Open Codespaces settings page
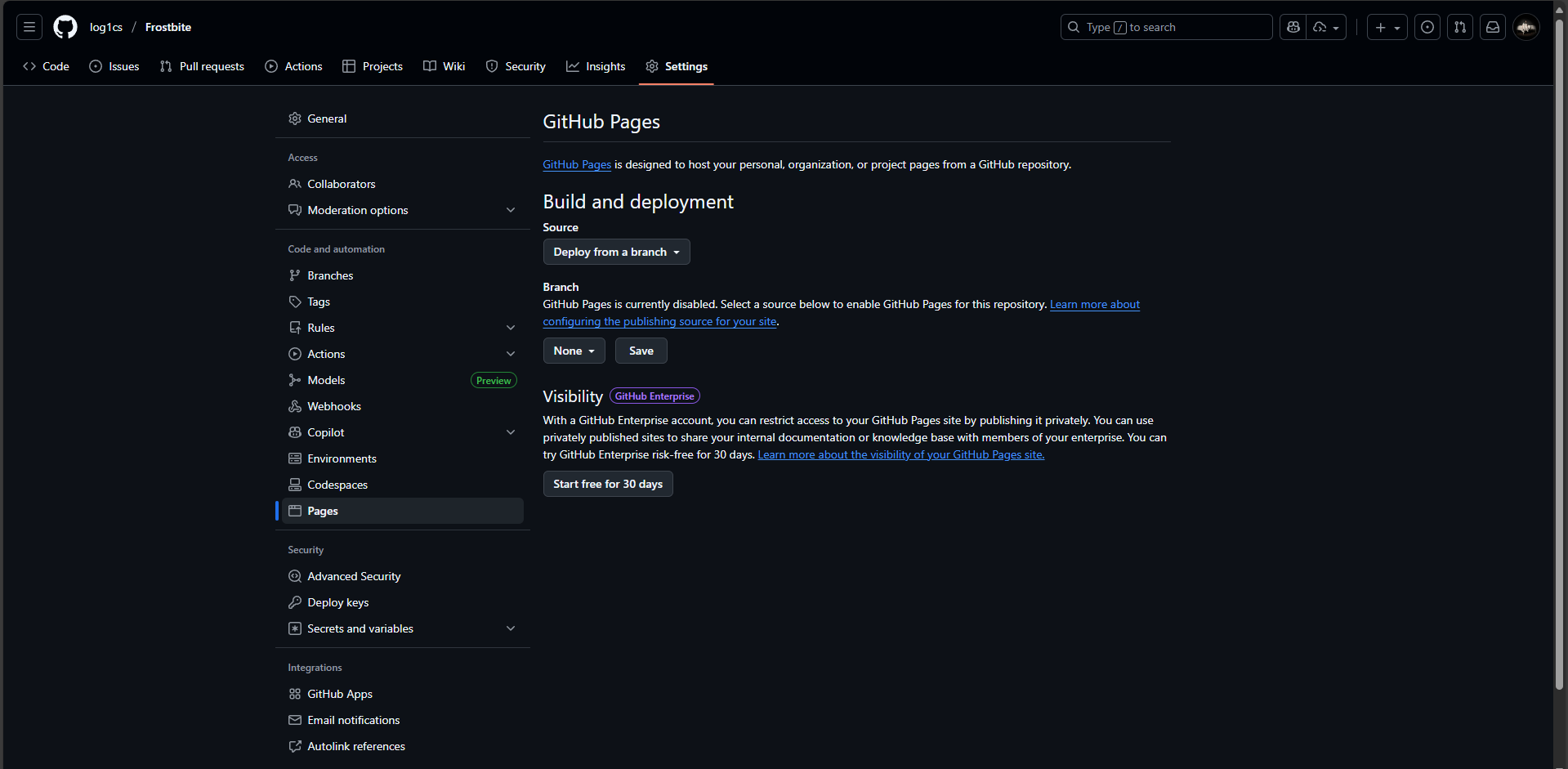 pyautogui.click(x=403, y=485)
